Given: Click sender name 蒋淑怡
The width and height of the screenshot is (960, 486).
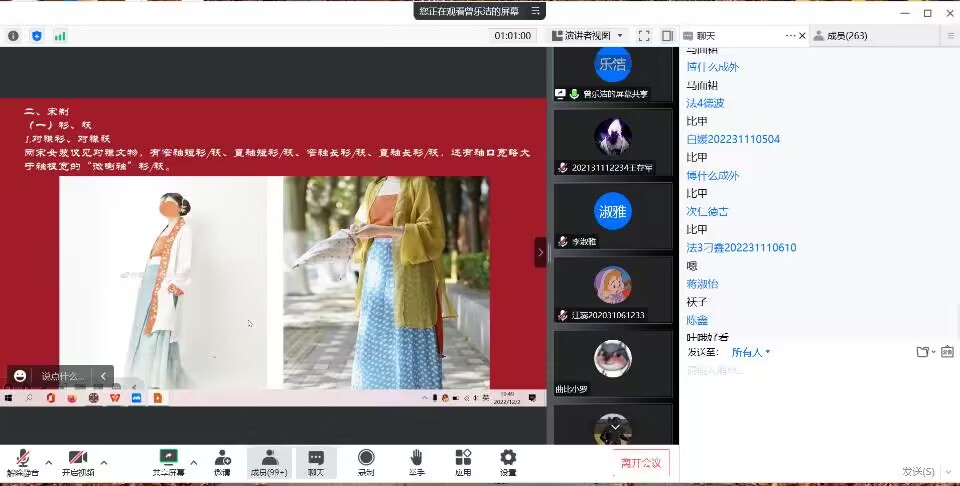Looking at the screenshot, I should pyautogui.click(x=702, y=283).
